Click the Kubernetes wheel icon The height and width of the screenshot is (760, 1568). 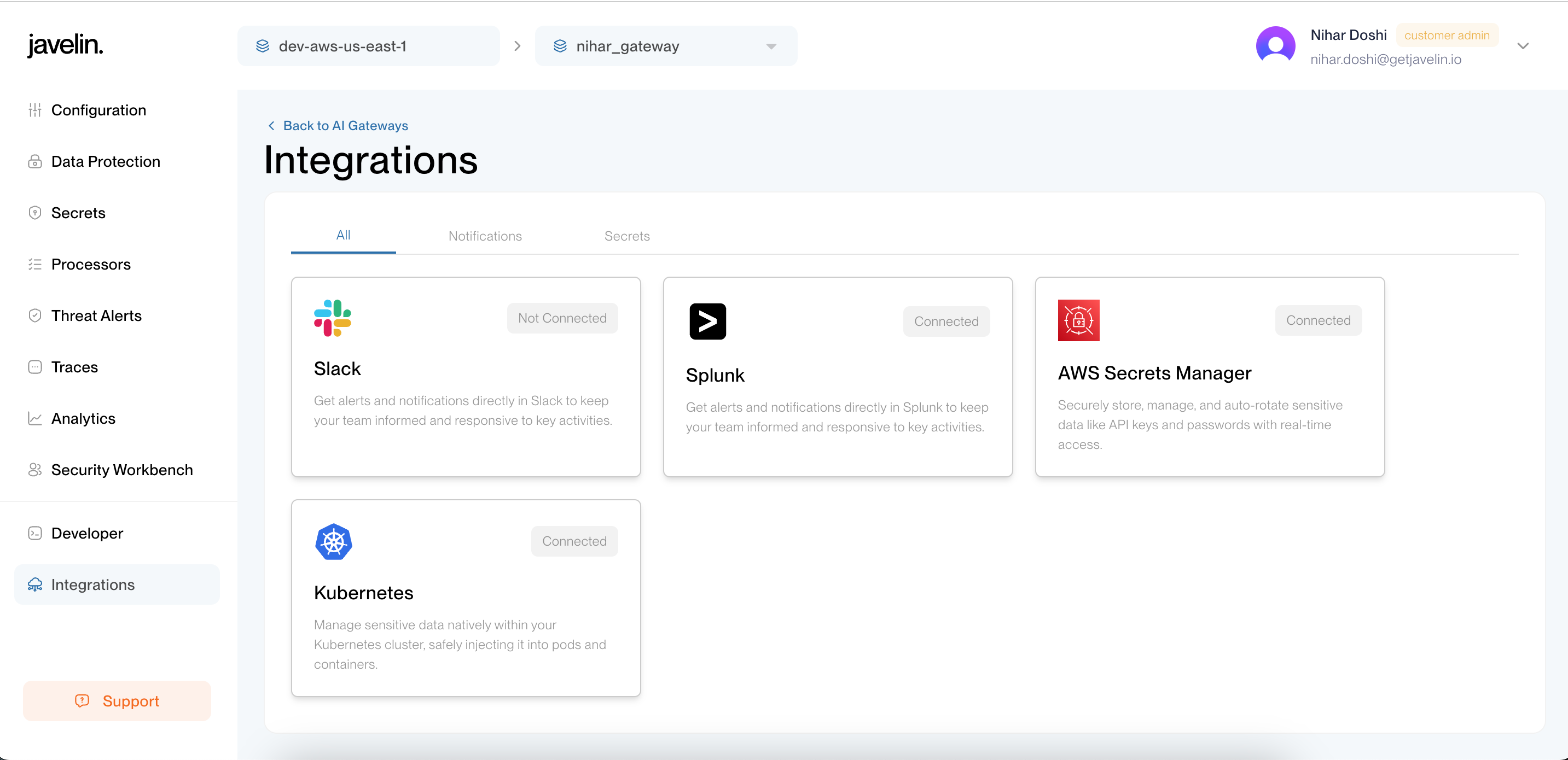click(x=334, y=541)
